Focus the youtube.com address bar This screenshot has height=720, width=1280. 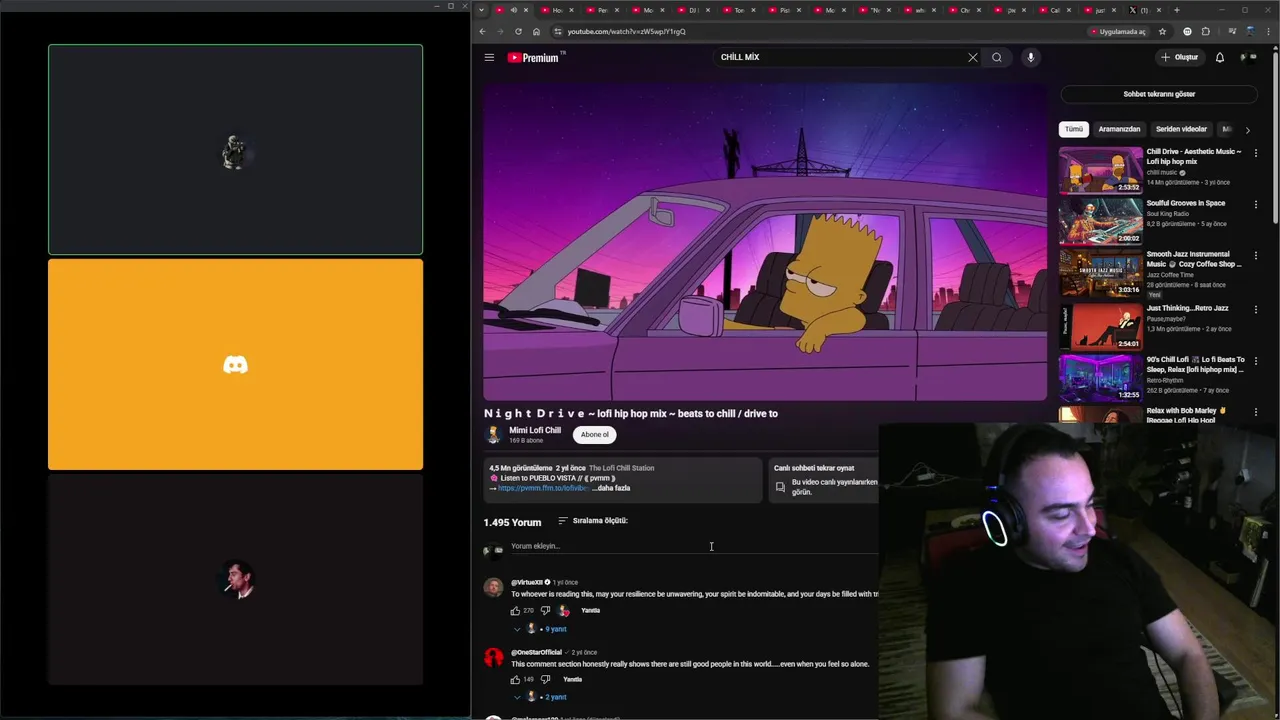[x=820, y=31]
